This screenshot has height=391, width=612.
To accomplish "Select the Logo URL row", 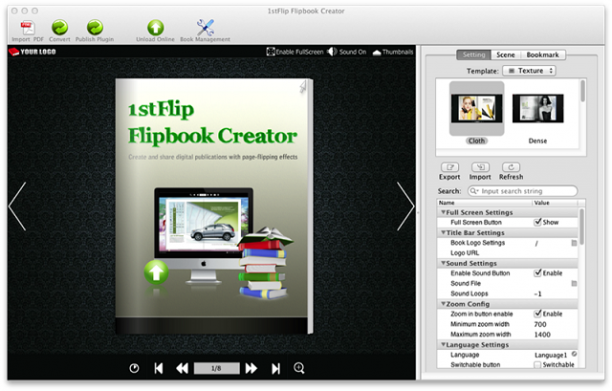I will tap(507, 252).
